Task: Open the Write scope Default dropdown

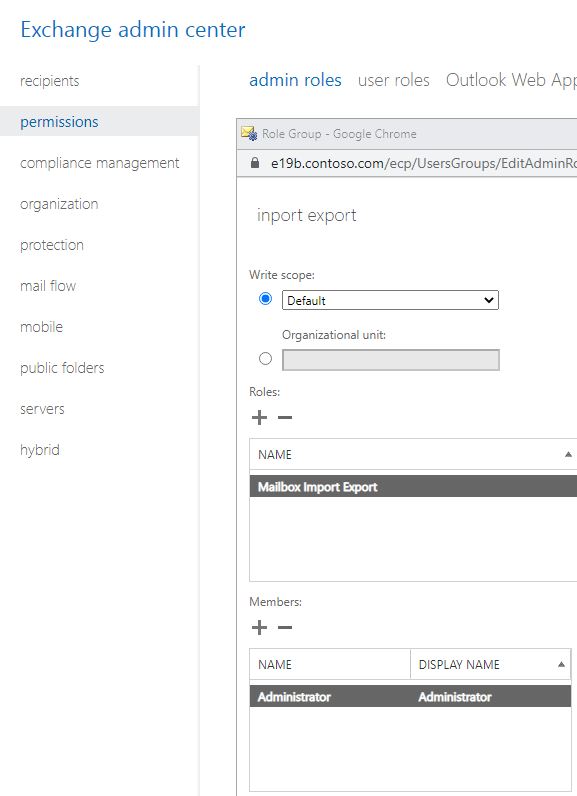Action: pos(390,300)
